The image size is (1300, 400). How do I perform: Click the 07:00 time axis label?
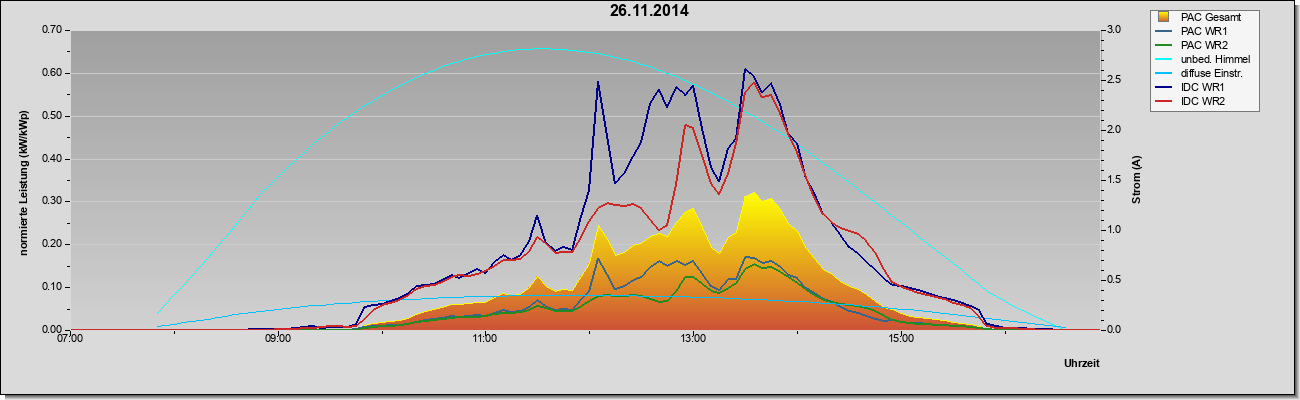(x=70, y=340)
